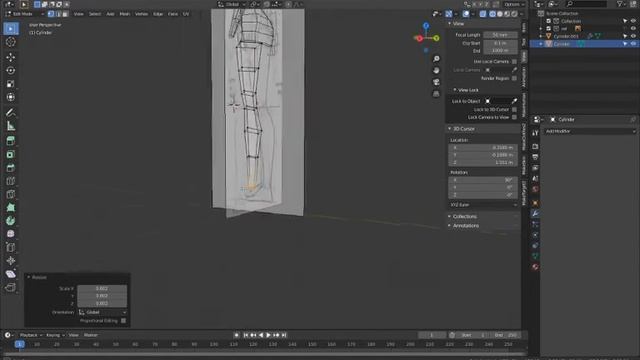Viewport: 640px width, 360px height.
Task: Open the Vertex menu
Action: click(x=141, y=14)
